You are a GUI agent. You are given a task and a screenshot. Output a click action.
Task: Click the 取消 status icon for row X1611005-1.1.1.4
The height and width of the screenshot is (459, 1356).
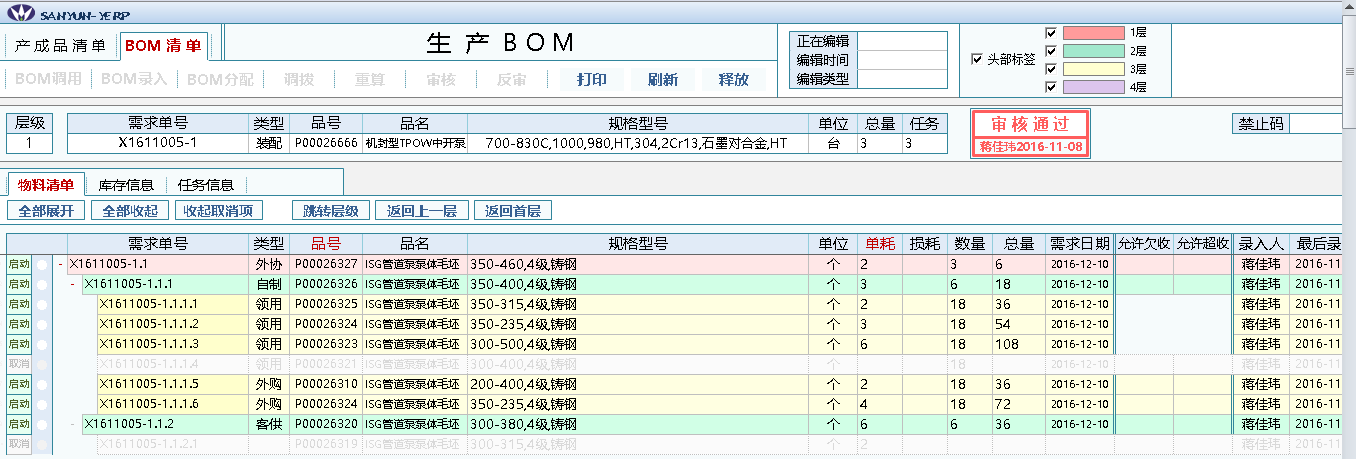pos(19,364)
